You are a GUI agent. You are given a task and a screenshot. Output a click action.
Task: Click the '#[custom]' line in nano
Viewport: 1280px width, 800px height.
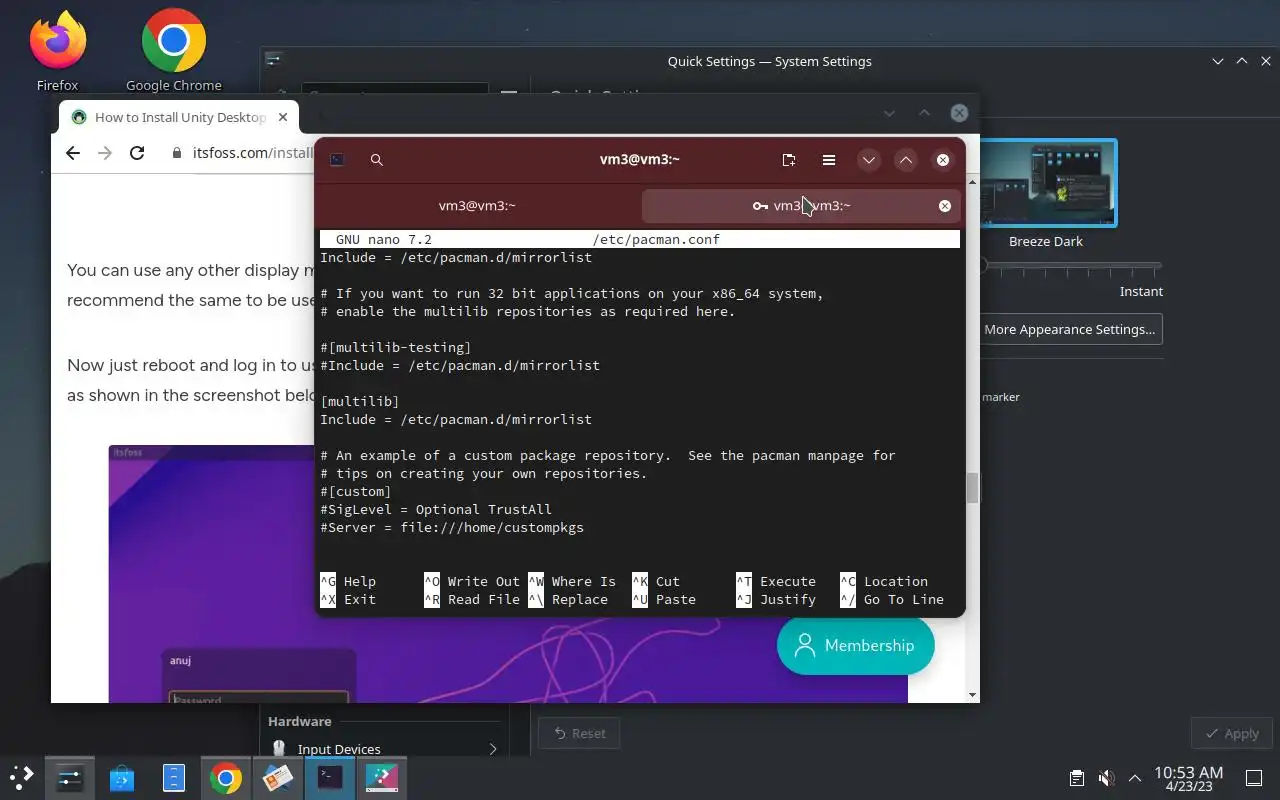(x=356, y=491)
